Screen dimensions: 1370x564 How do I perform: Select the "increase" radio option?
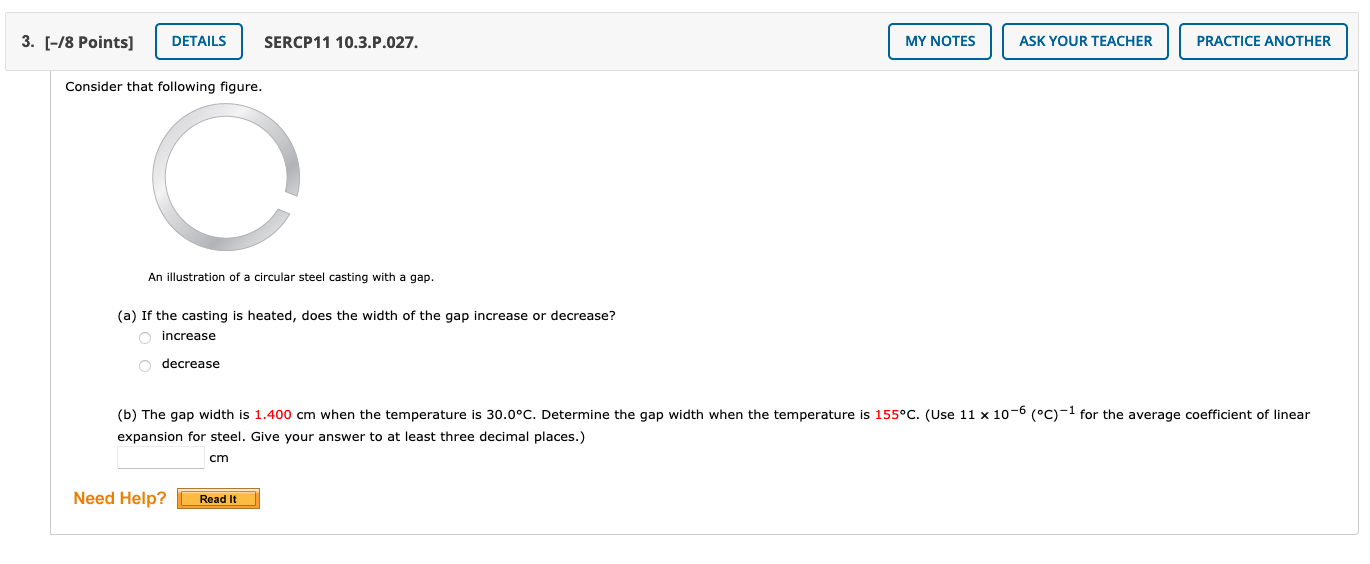[145, 337]
